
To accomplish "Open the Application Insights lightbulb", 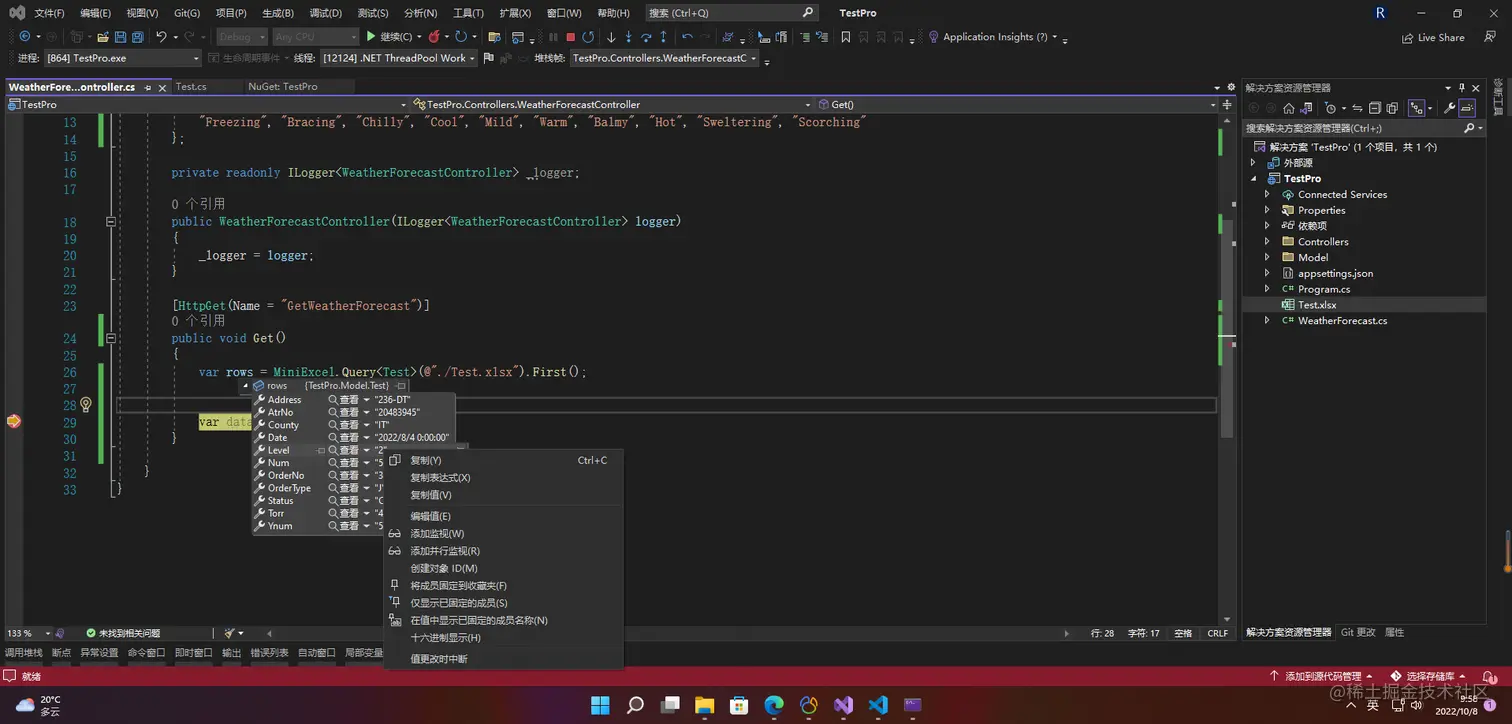I will coord(933,37).
